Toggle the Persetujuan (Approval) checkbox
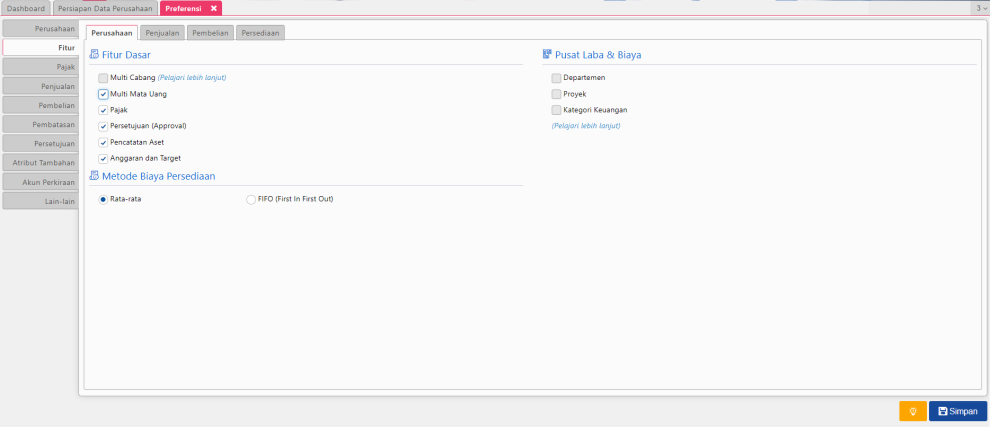 (x=103, y=126)
